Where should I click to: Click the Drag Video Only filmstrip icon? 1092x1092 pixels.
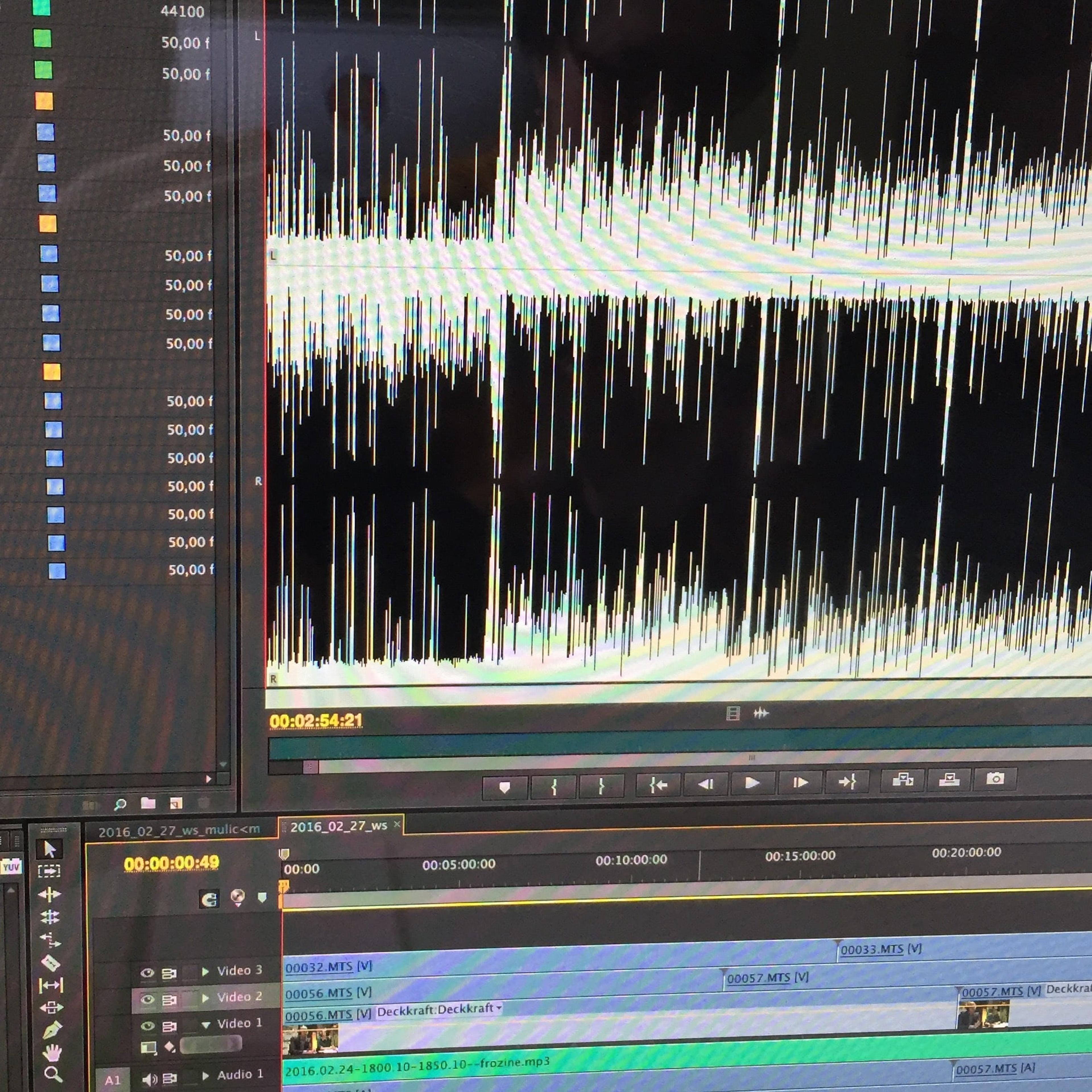point(733,713)
